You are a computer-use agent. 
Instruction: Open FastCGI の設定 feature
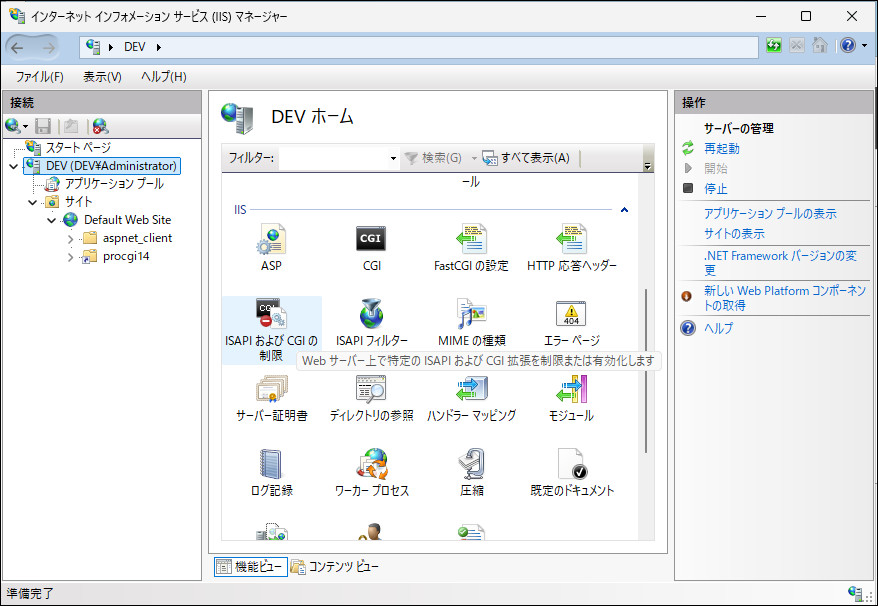471,247
